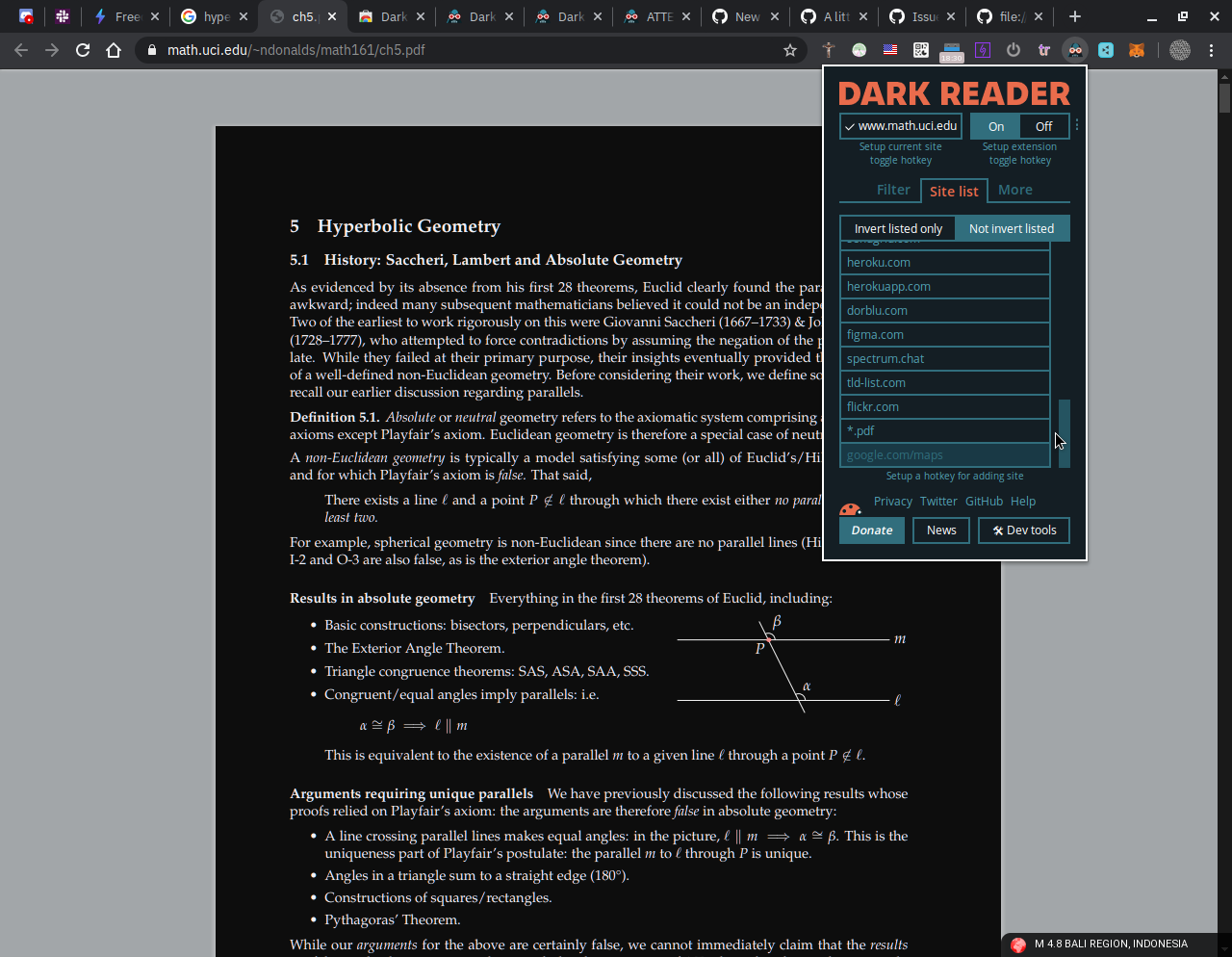The width and height of the screenshot is (1232, 957).
Task: Toggle Dark Reader Off for the extension
Action: 1043,126
